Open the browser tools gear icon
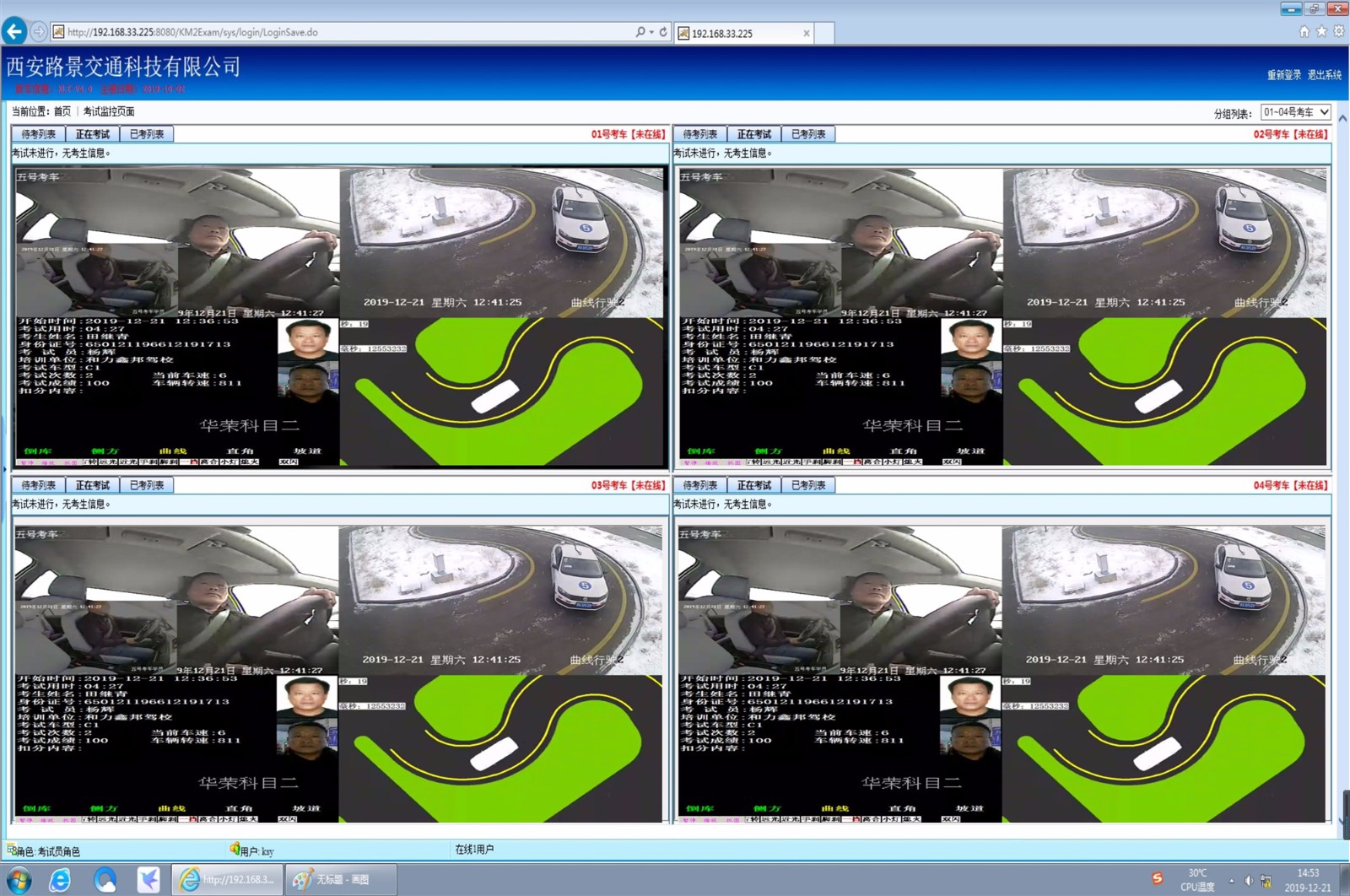The height and width of the screenshot is (896, 1350). (1338, 32)
